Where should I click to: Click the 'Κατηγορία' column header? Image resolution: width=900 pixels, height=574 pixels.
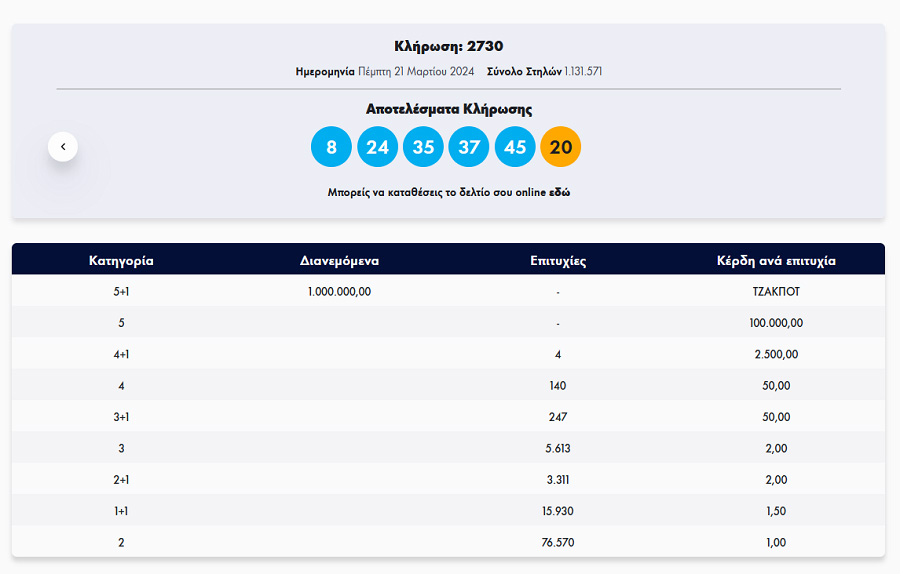121,261
